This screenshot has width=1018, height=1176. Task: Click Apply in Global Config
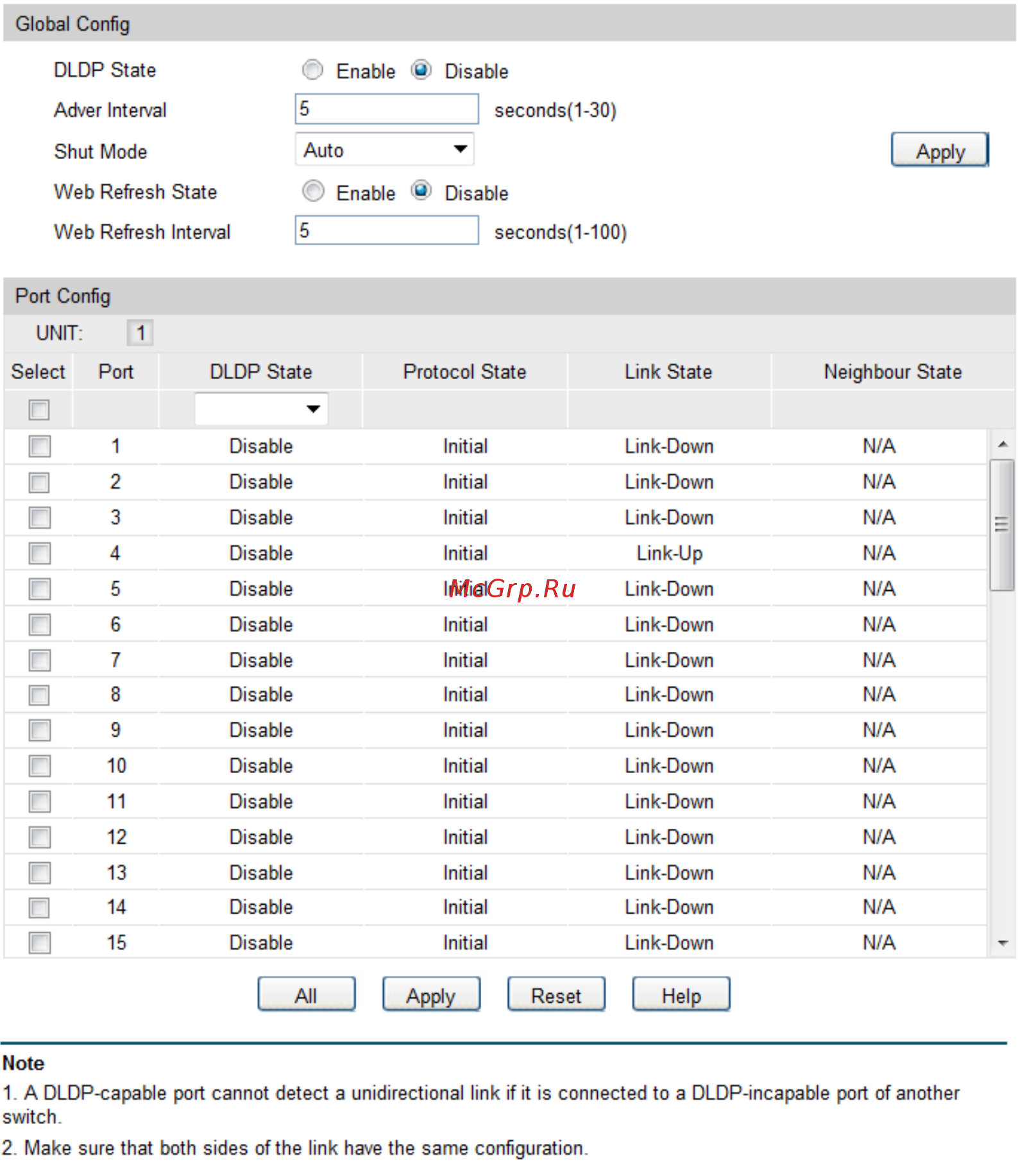940,150
